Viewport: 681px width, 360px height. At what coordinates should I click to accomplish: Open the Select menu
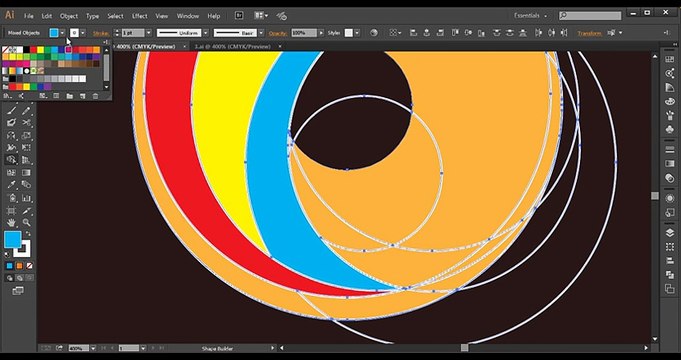[x=115, y=16]
